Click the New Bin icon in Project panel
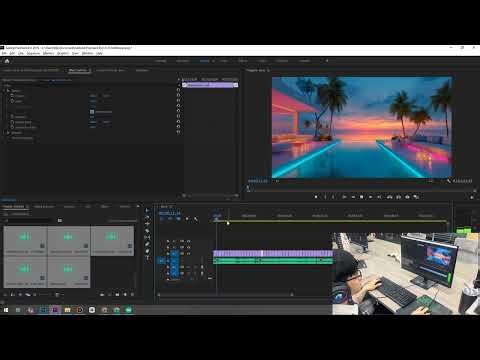This screenshot has width=480, height=360. coord(117,295)
